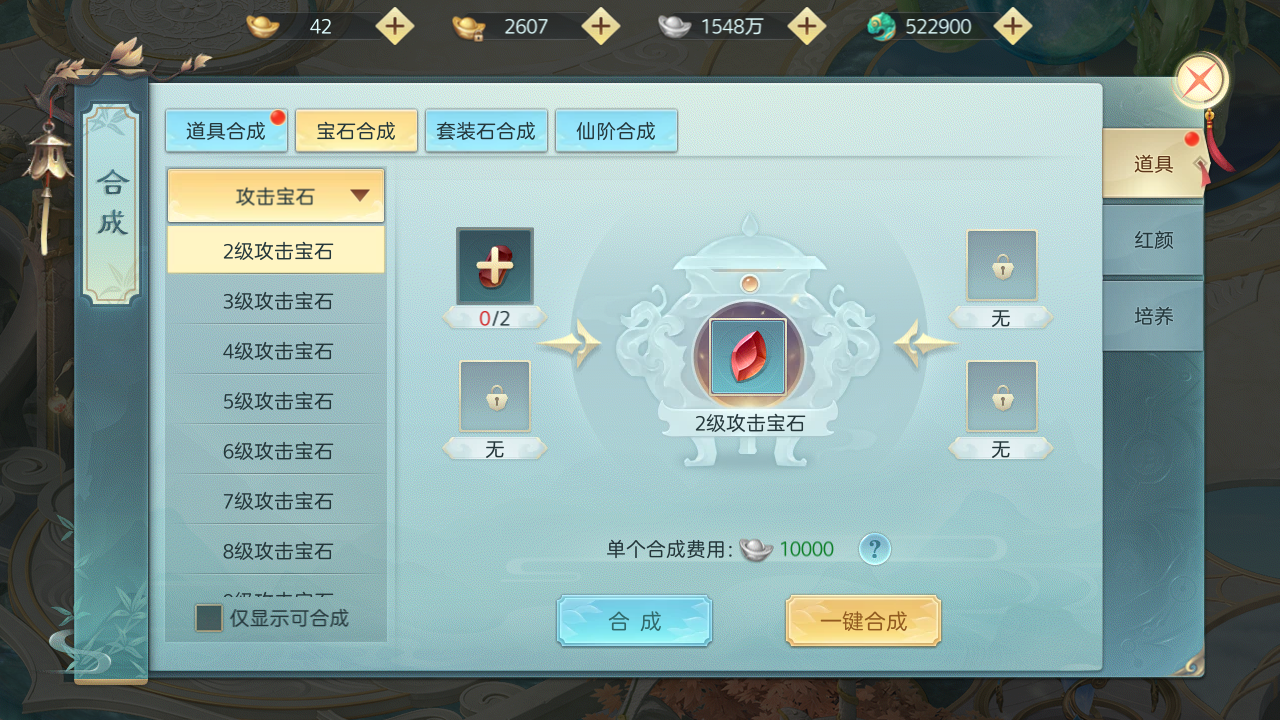The height and width of the screenshot is (720, 1280).
Task: Open help question mark next to cost
Action: click(x=874, y=548)
